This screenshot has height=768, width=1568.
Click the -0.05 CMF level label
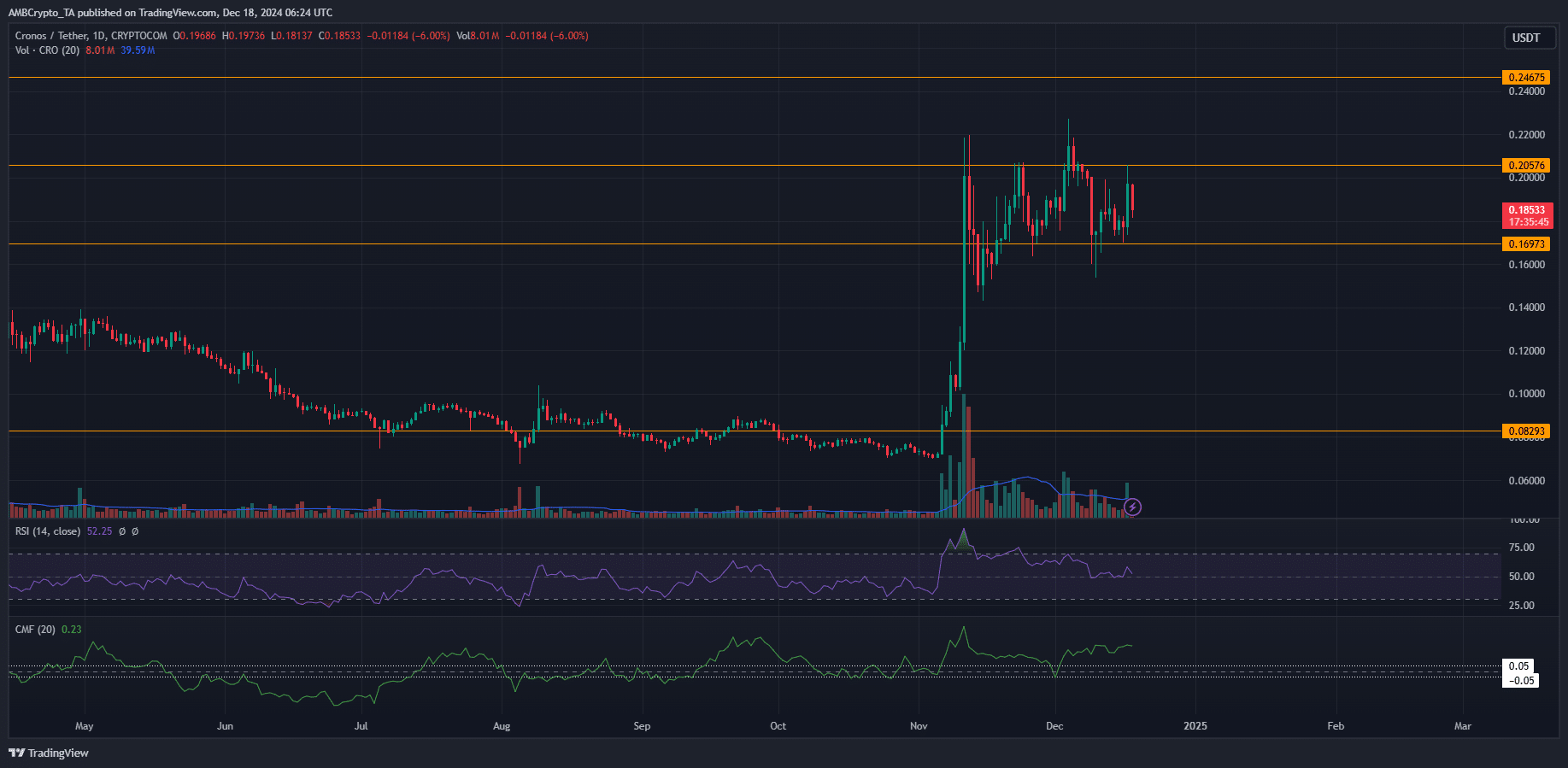point(1521,681)
